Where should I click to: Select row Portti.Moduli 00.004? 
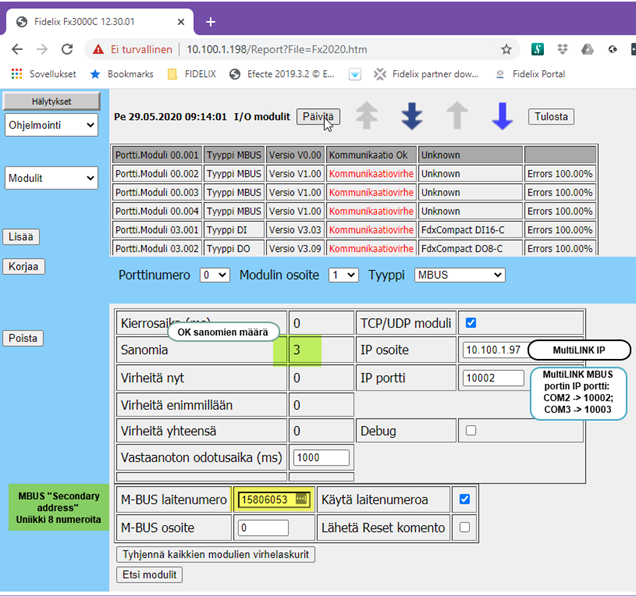[x=355, y=211]
